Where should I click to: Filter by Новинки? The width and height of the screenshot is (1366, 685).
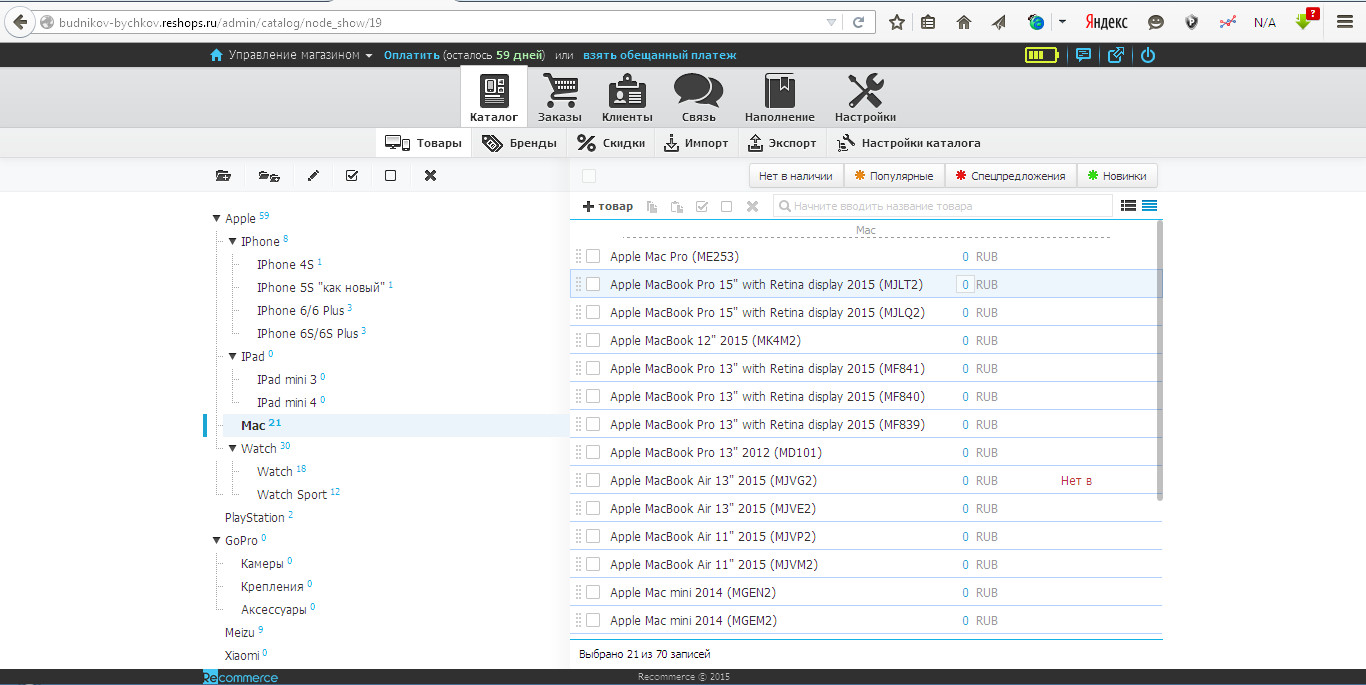click(x=1118, y=176)
